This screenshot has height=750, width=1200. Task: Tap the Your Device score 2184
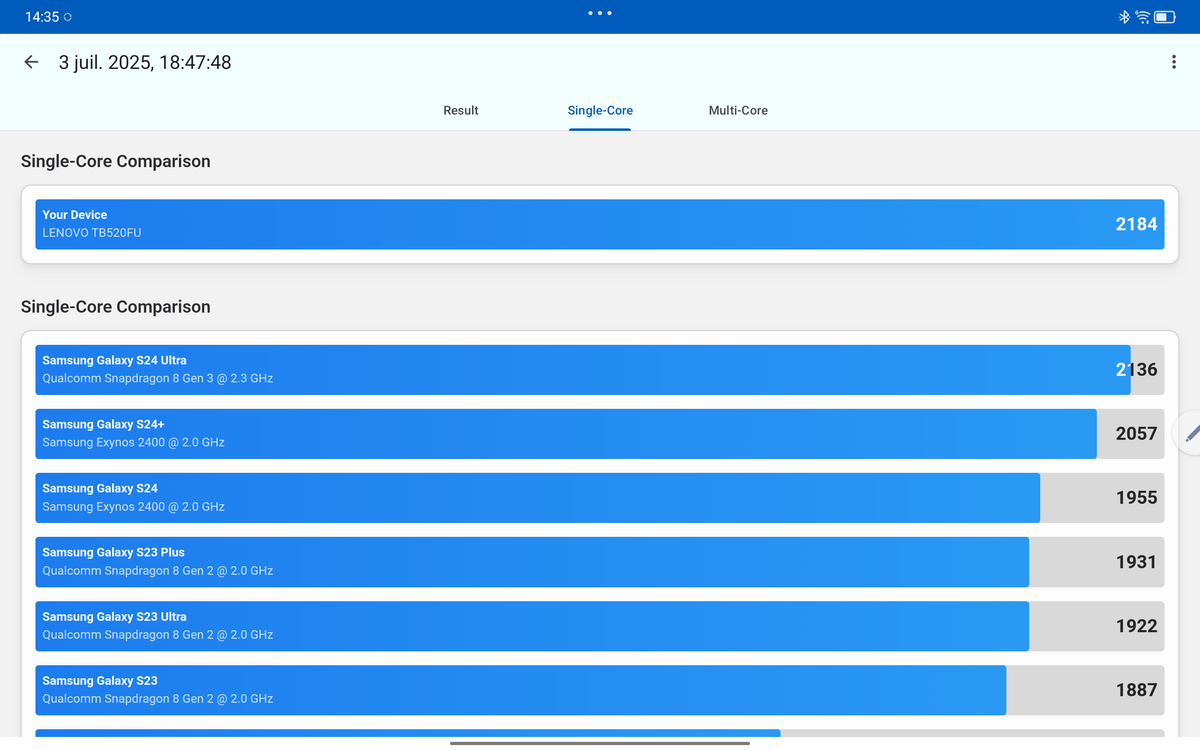[1136, 224]
